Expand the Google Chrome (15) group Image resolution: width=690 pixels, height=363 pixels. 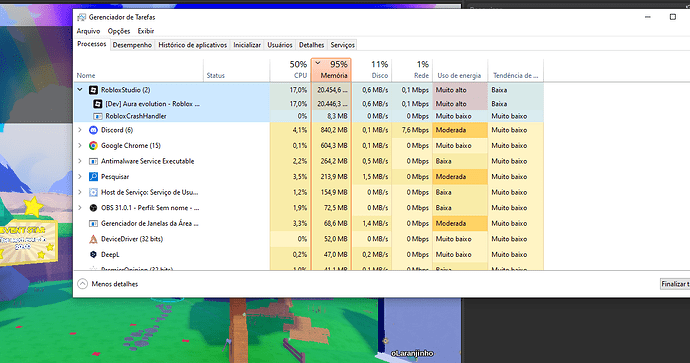[80, 146]
